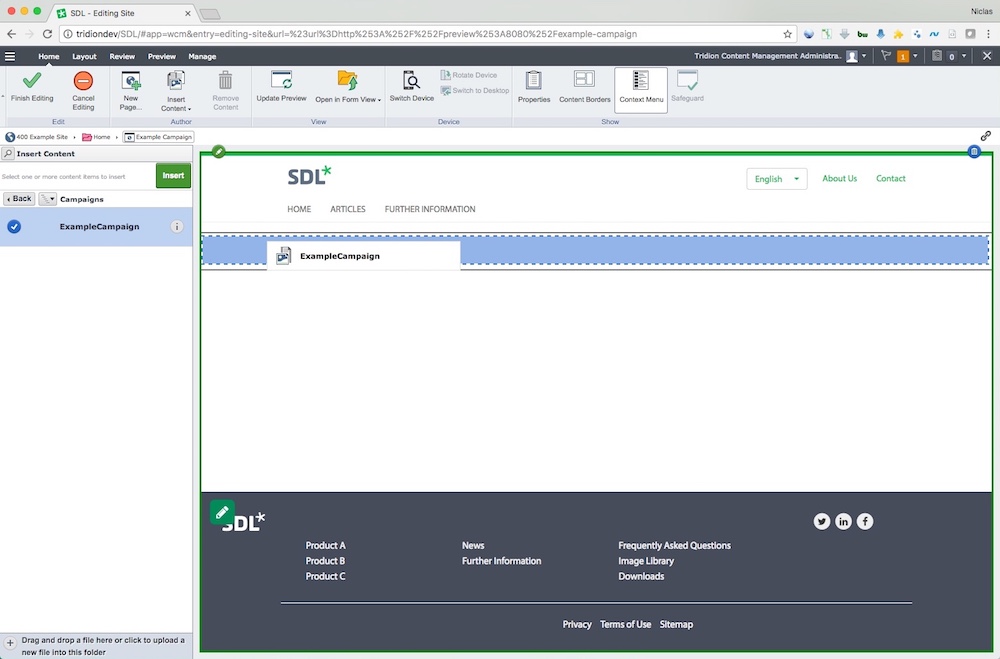Open the Manage ribbon tab
This screenshot has height=659, width=1000.
click(202, 57)
